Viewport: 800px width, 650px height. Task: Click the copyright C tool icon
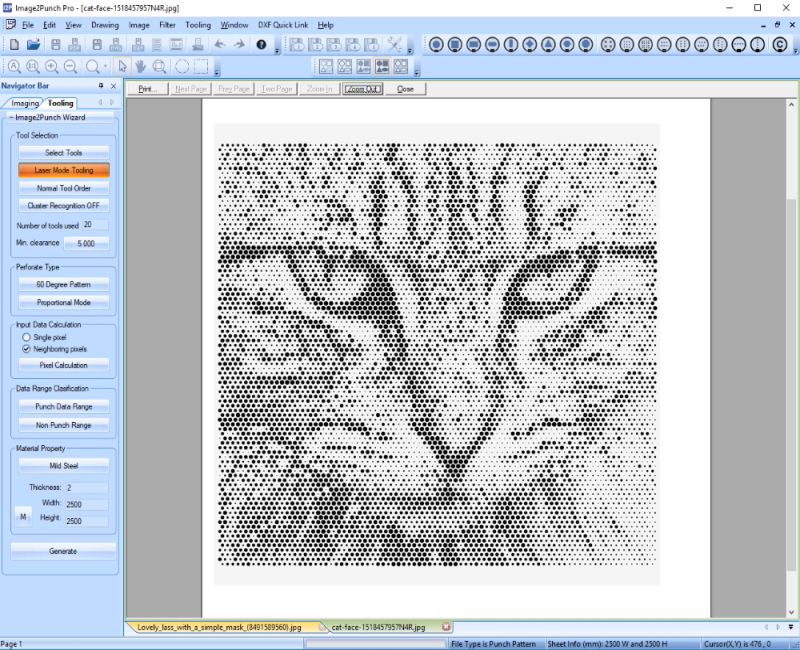tap(780, 45)
